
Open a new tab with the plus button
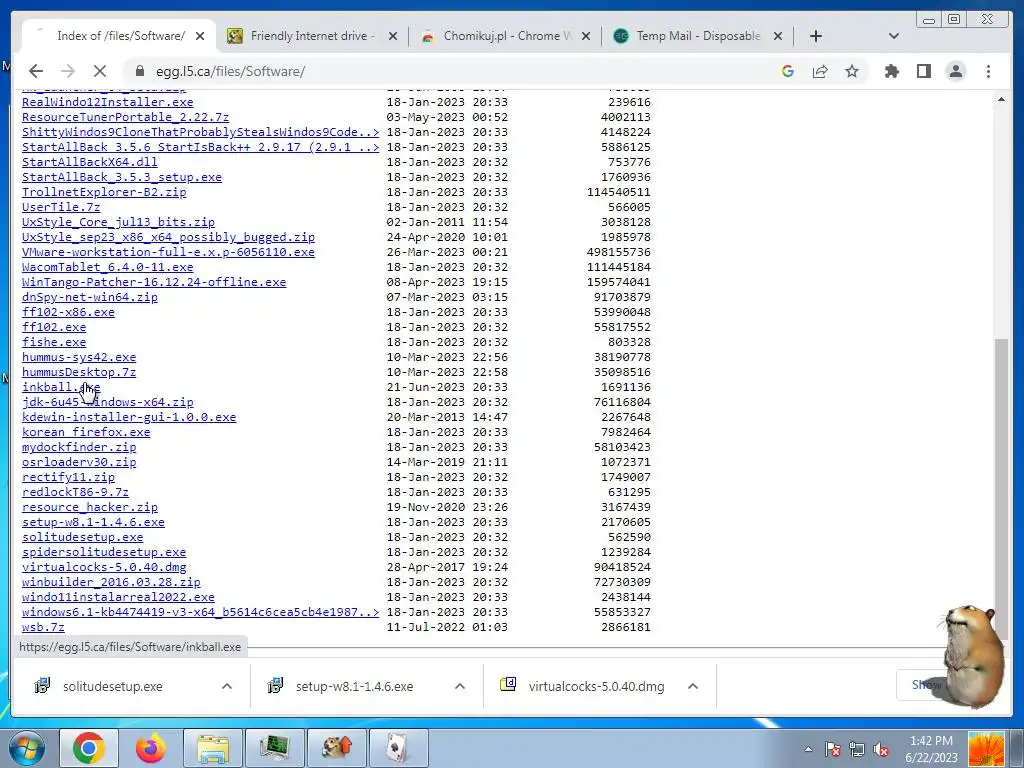[x=816, y=36]
